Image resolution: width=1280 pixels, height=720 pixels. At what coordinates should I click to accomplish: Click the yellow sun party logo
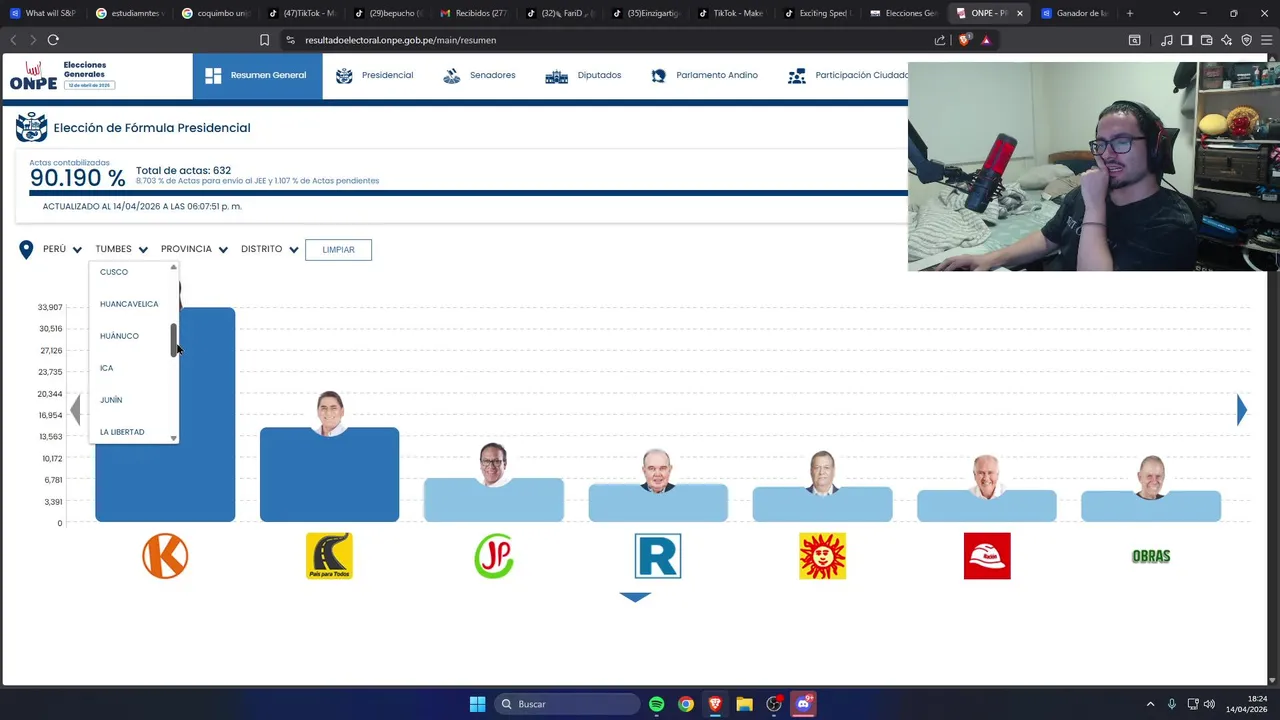[x=822, y=556]
